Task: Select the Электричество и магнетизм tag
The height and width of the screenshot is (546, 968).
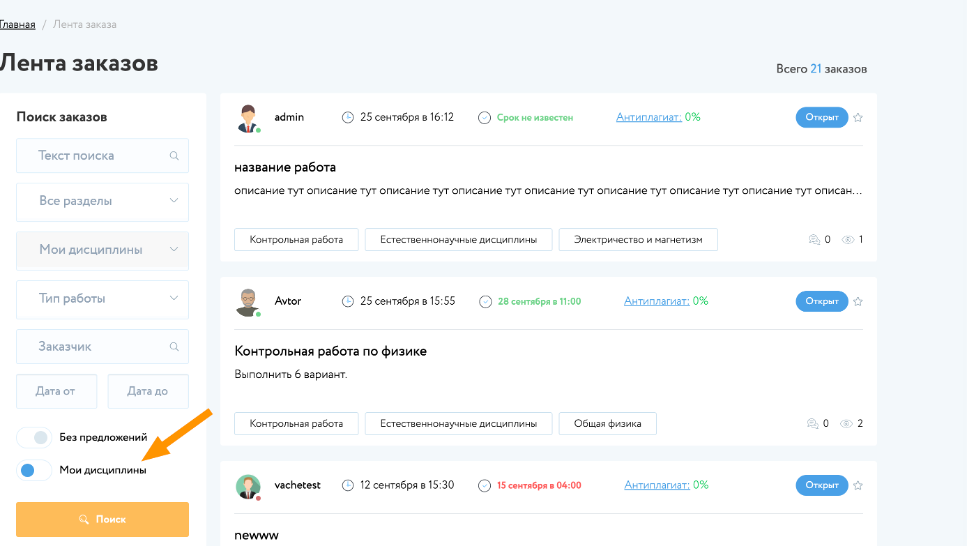Action: (x=638, y=240)
